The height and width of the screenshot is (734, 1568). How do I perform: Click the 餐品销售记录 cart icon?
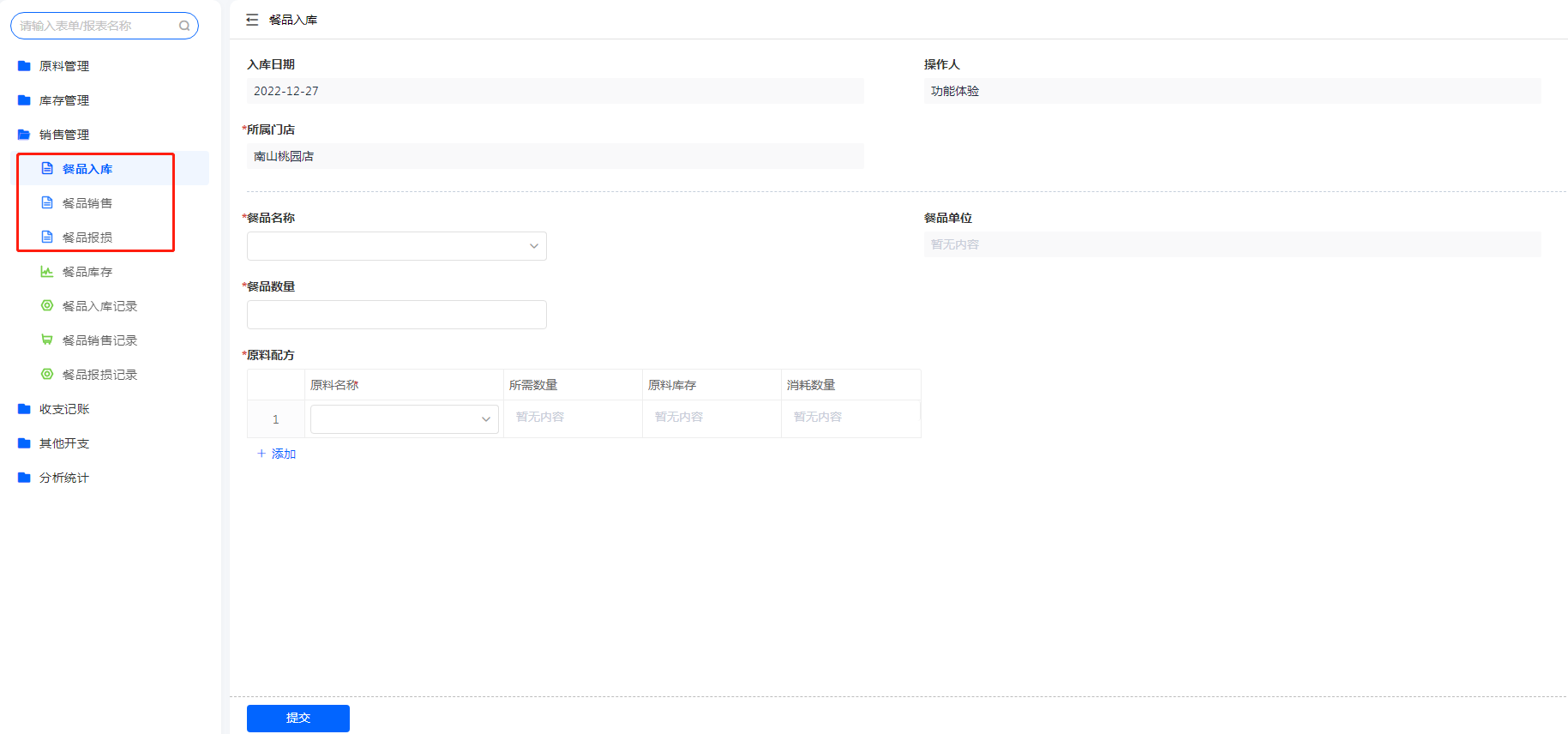point(47,340)
